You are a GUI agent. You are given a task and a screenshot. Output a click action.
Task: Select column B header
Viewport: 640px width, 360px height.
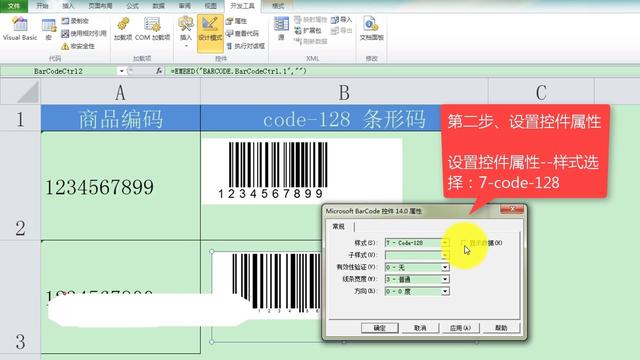[344, 92]
